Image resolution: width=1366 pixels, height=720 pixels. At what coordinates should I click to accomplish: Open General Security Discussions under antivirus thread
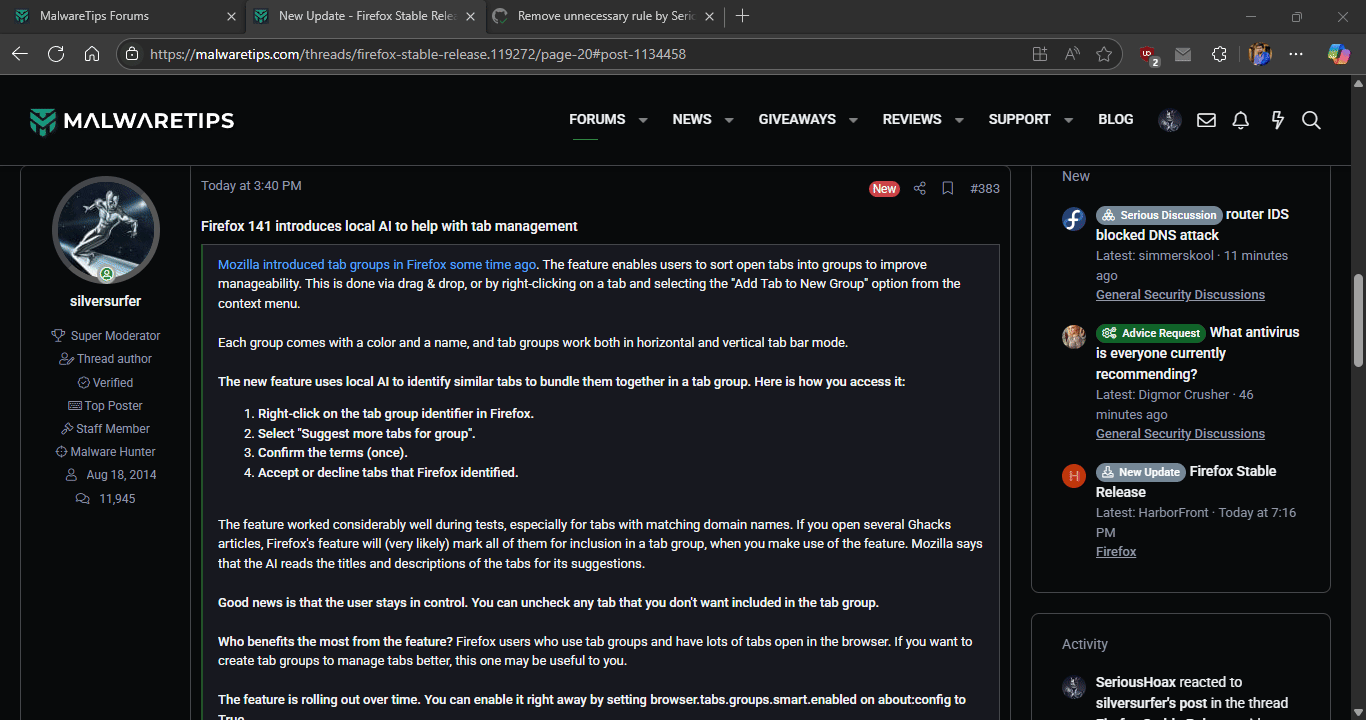[1180, 434]
